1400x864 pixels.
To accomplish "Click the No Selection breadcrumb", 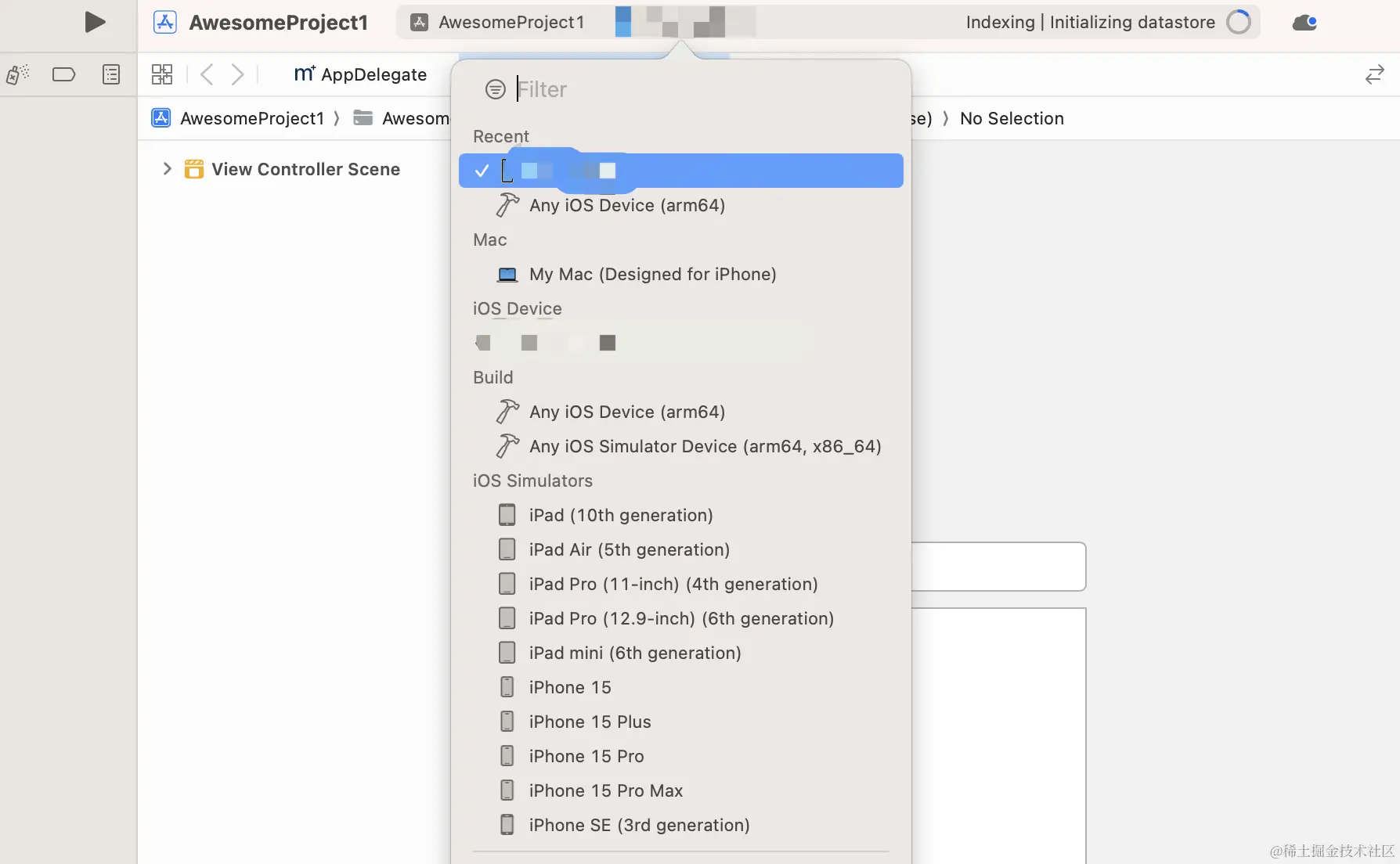I will [1012, 118].
